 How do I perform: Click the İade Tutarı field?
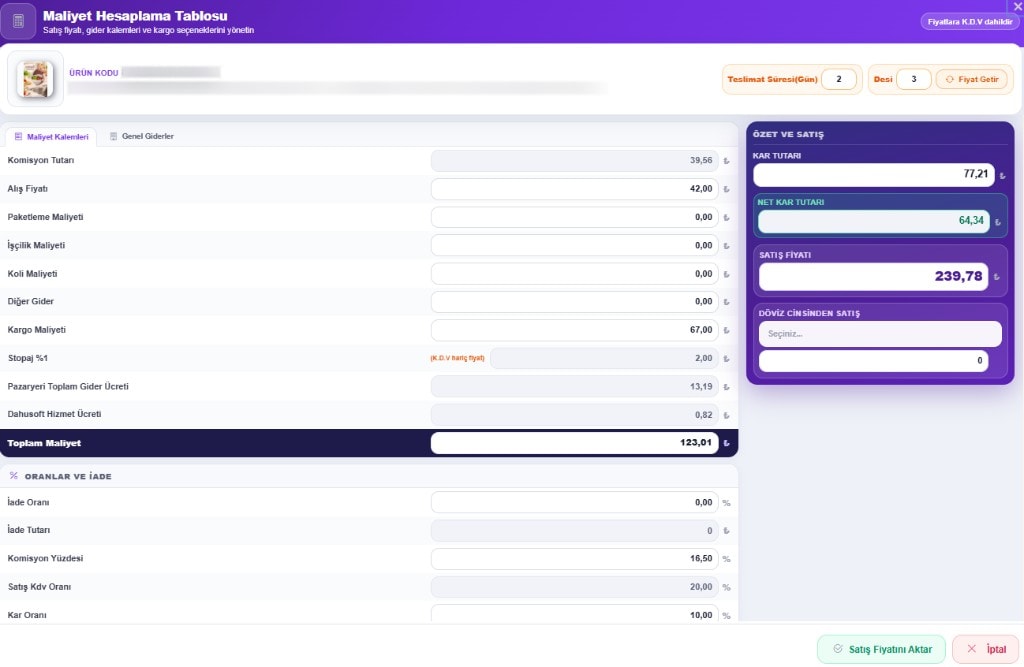click(x=575, y=530)
